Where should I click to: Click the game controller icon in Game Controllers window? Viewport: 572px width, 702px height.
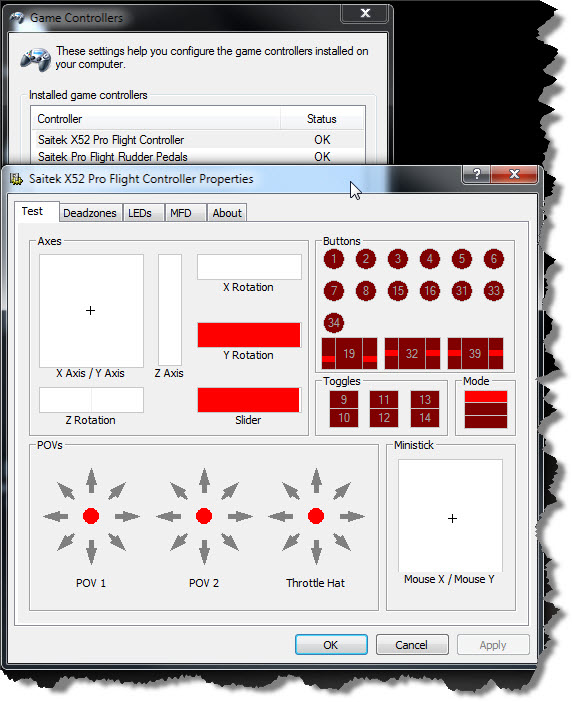pyautogui.click(x=35, y=59)
